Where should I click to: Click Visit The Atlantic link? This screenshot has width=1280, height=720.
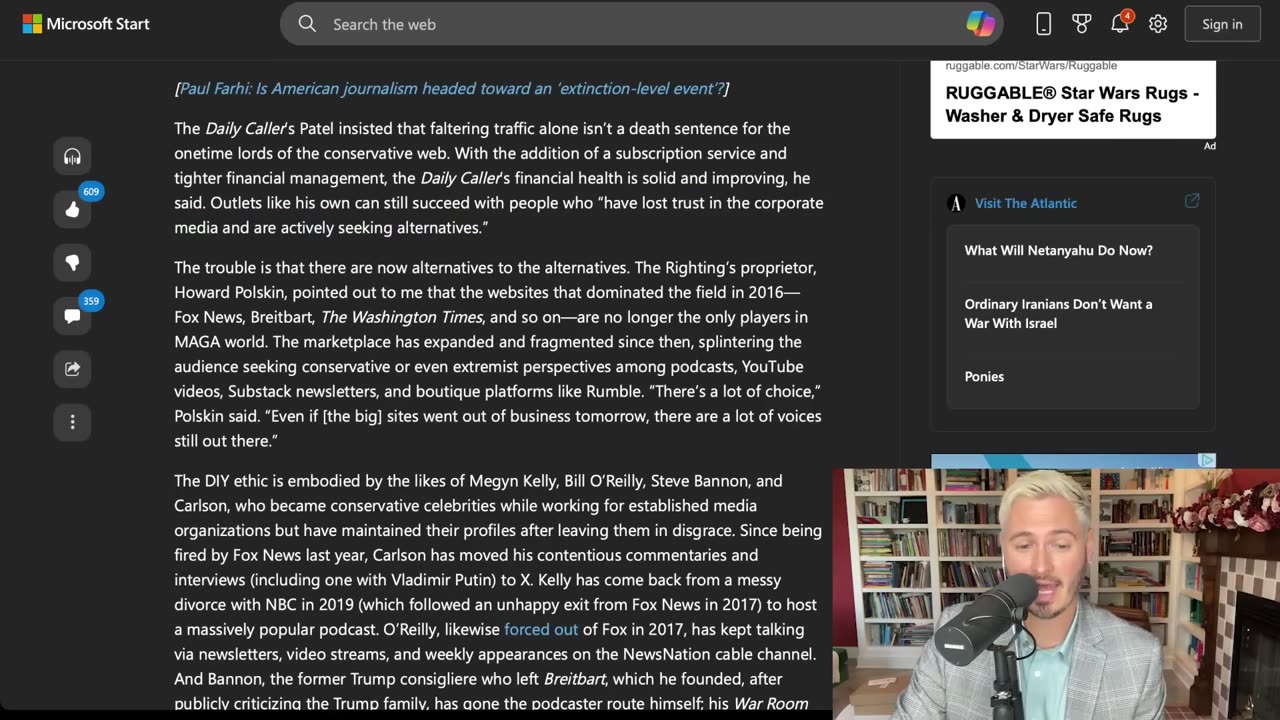[1026, 203]
